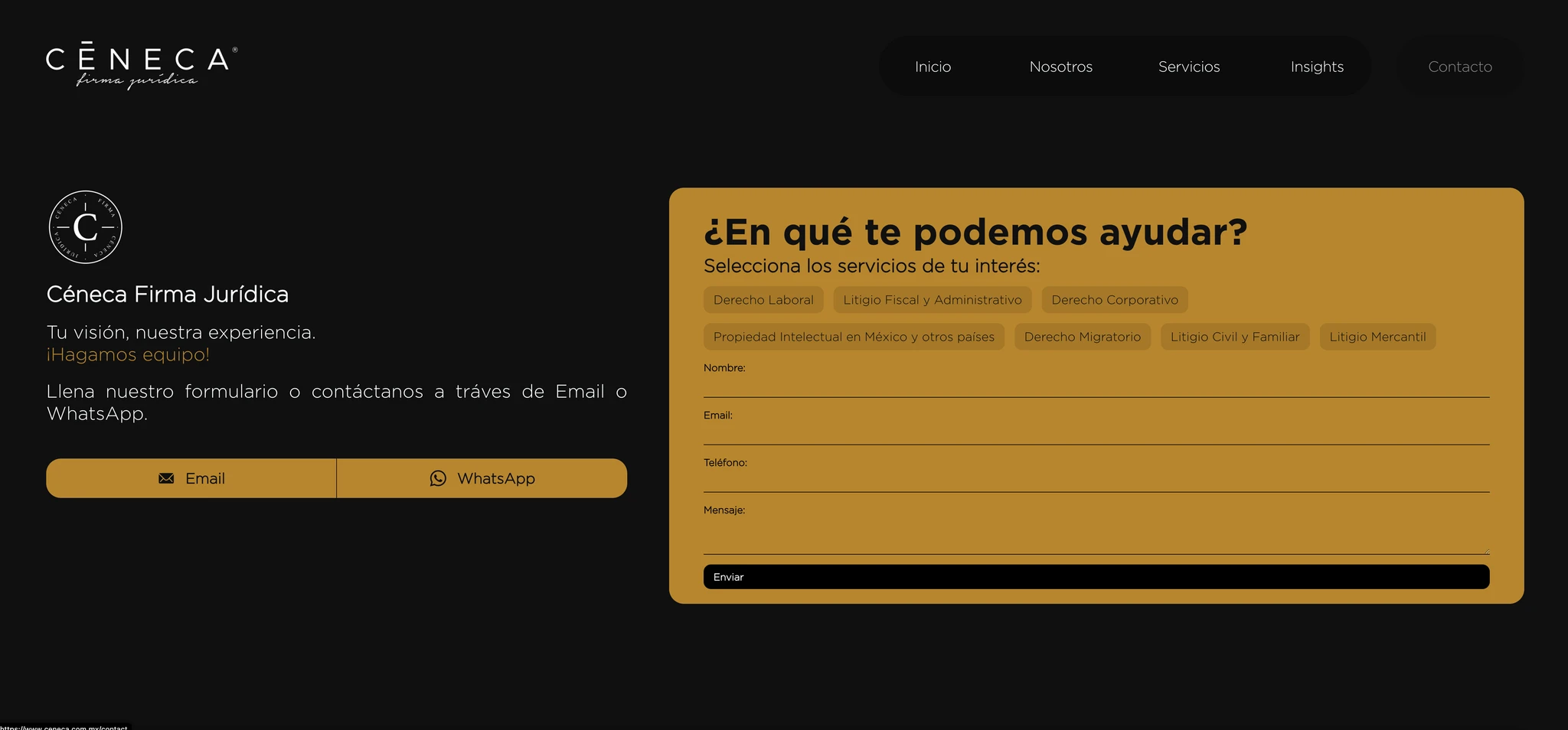
Task: Open the Contacto navigation link
Action: coord(1459,67)
